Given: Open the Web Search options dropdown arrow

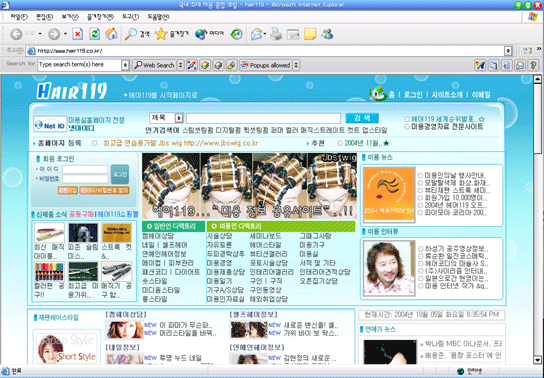Looking at the screenshot, I should tap(180, 65).
